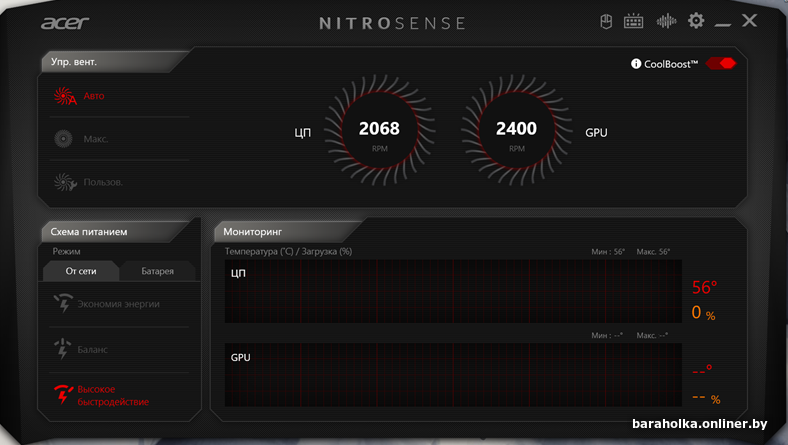Open the keyboard settings icon
Screen dimensions: 788x445
(x=633, y=22)
